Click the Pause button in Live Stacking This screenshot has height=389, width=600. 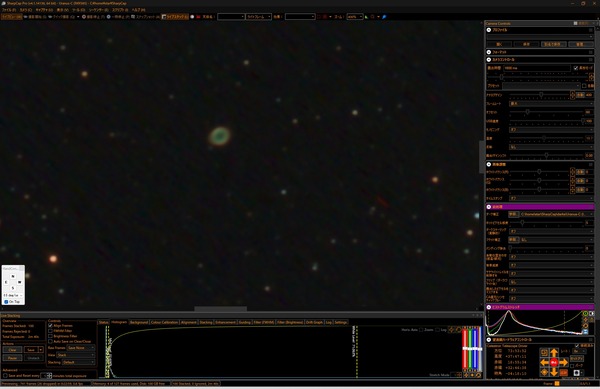12,358
